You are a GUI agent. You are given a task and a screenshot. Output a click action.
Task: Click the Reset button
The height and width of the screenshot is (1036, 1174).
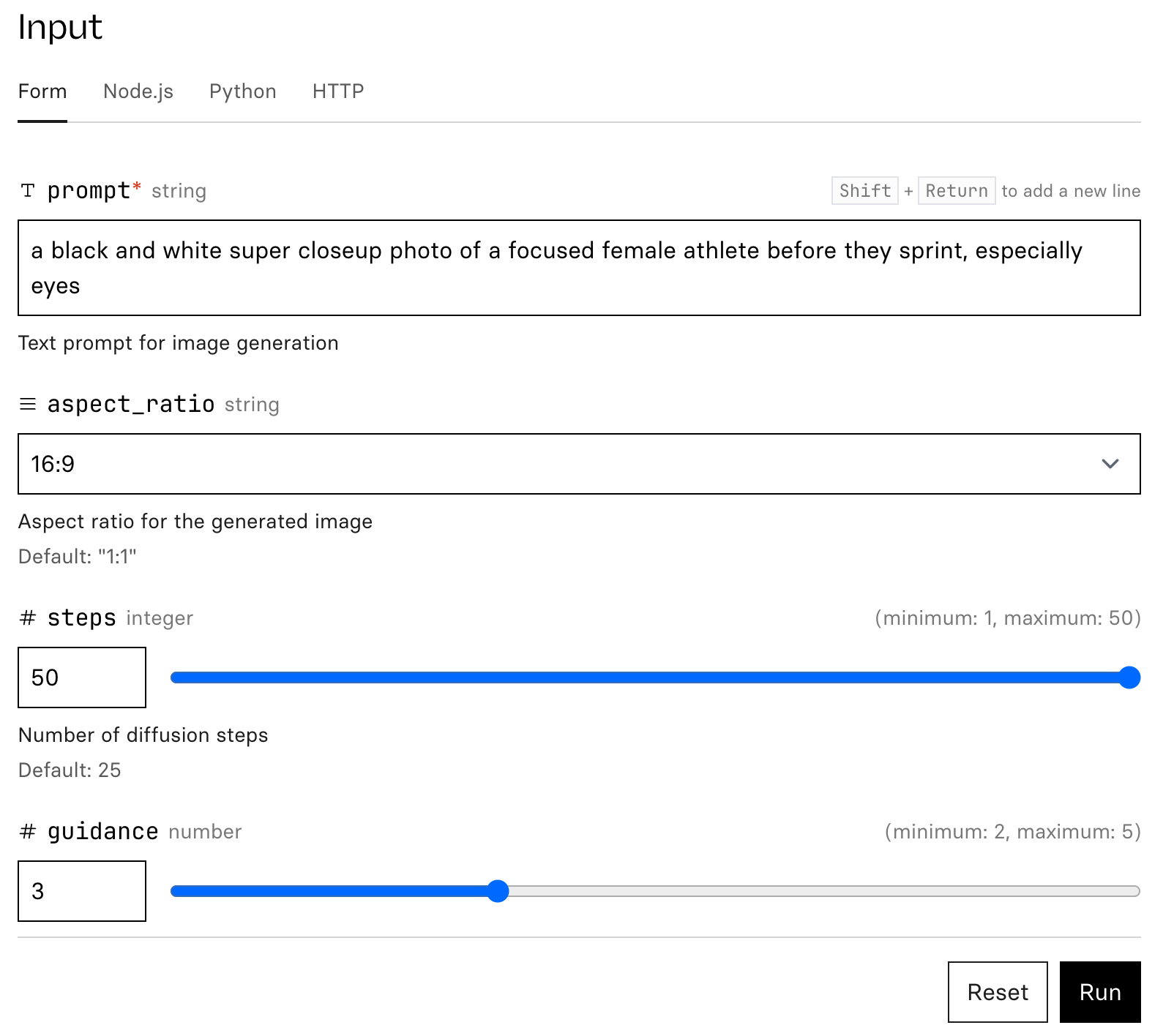997,992
